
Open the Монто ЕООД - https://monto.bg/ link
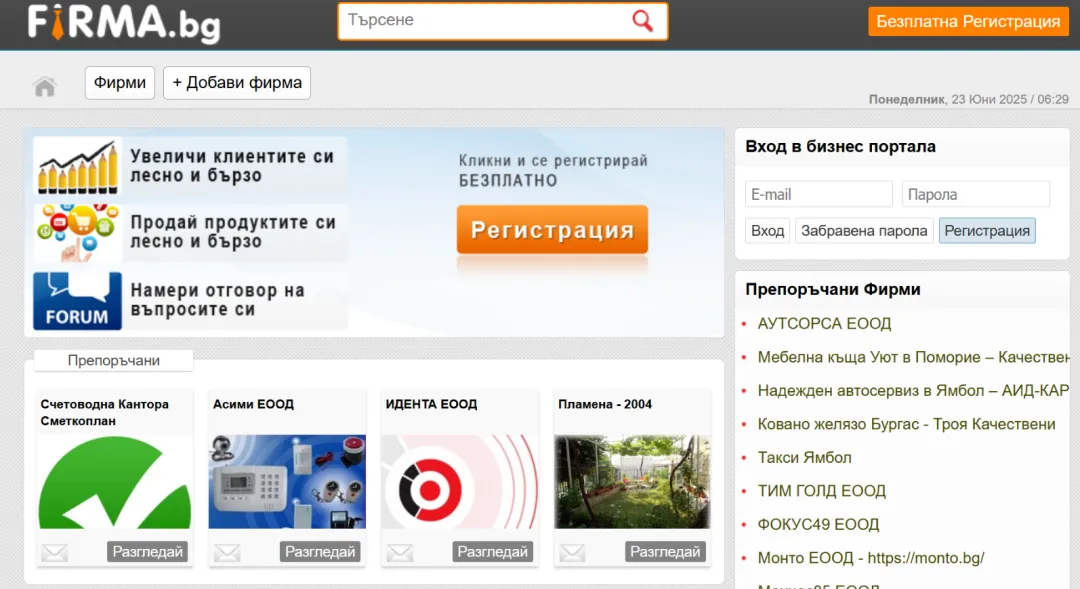[871, 558]
